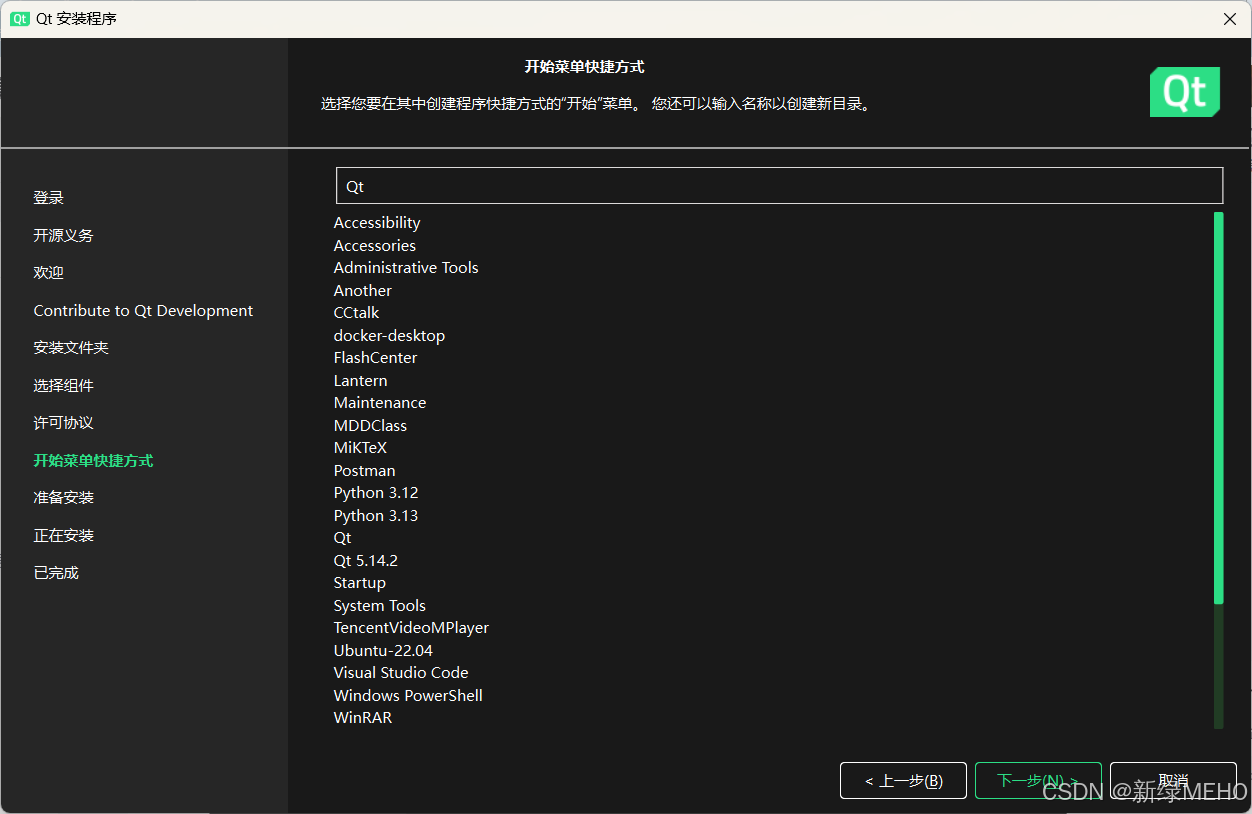Image resolution: width=1252 pixels, height=814 pixels.
Task: Choose Administrative Tools from the list
Action: [406, 268]
